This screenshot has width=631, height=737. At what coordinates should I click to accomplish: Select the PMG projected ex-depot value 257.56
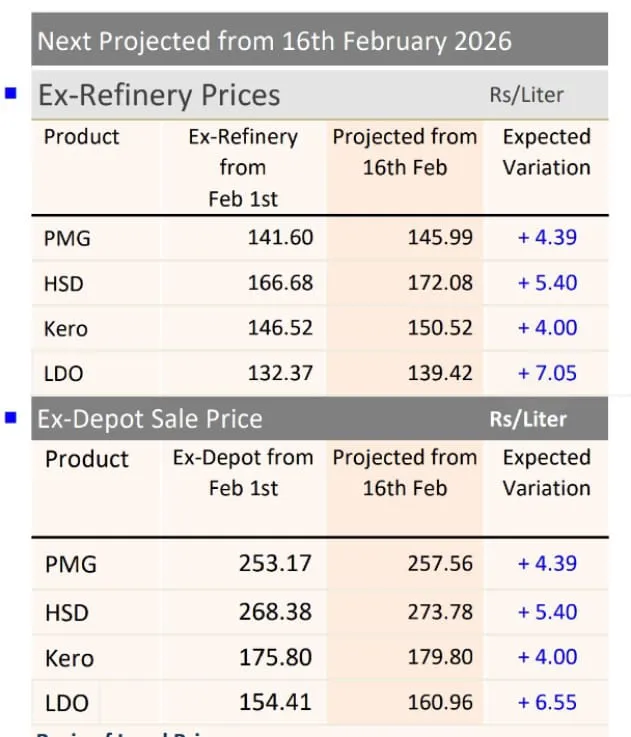point(440,563)
